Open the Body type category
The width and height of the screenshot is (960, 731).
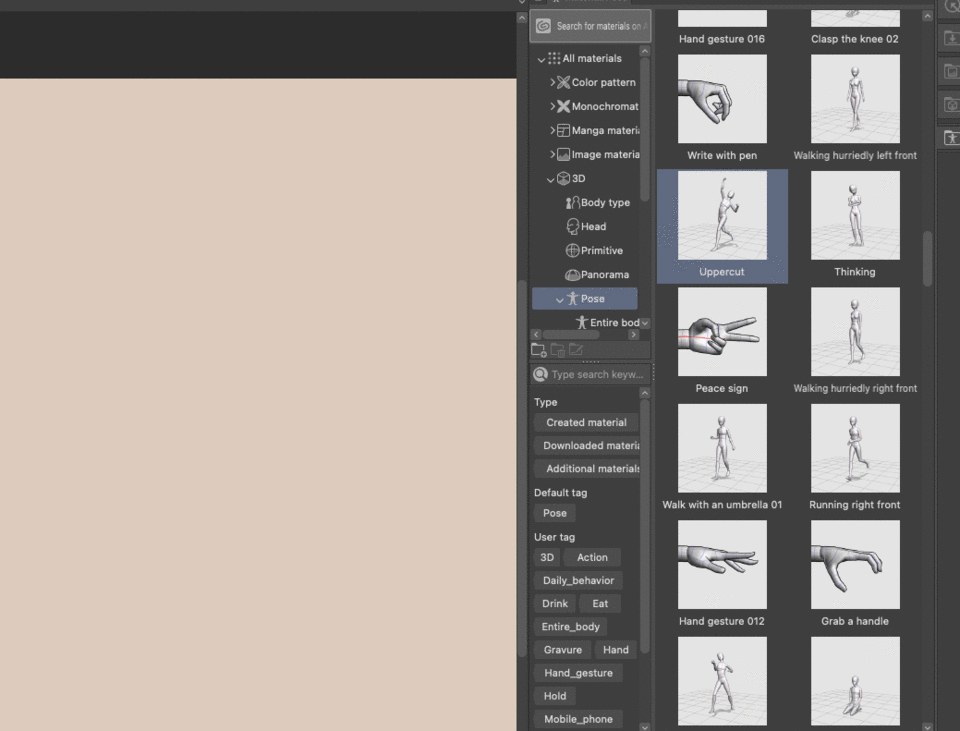(x=598, y=203)
